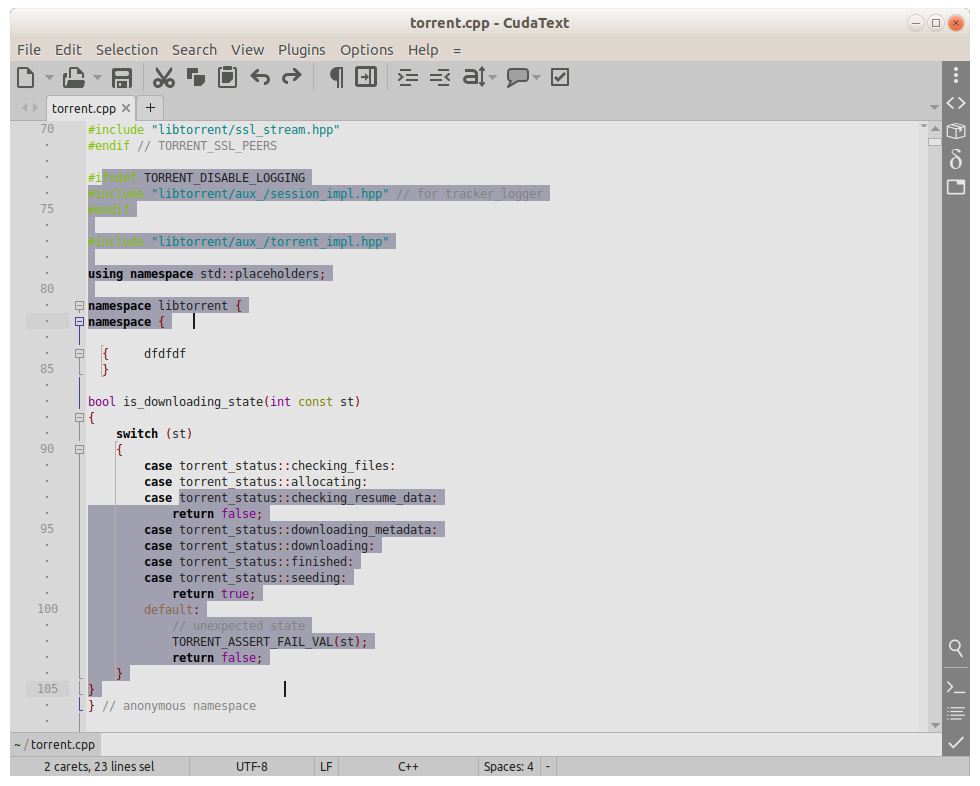The image size is (980, 786).
Task: Open the delta symbol sidebar panel
Action: [x=956, y=159]
